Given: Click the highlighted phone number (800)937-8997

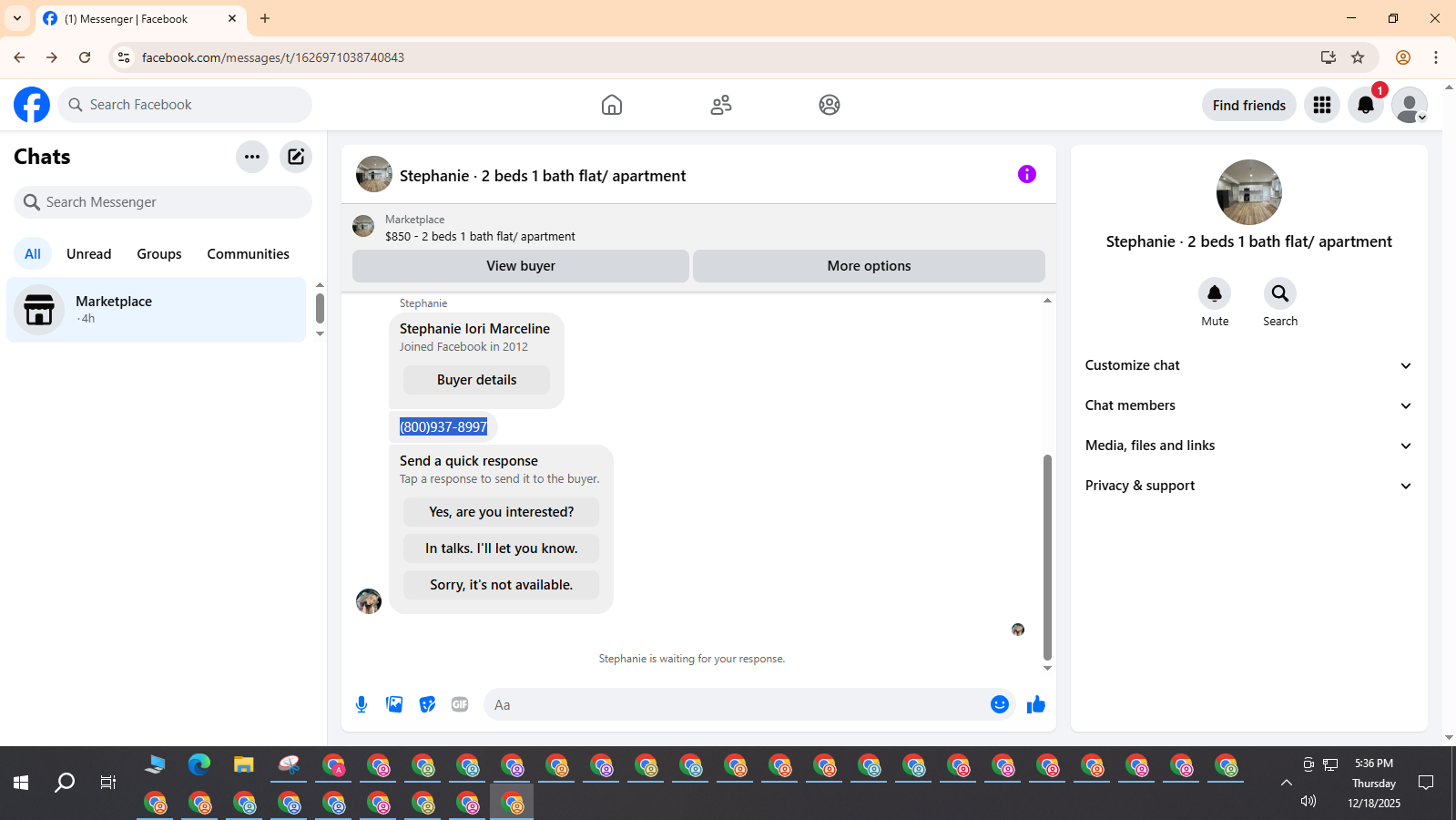Looking at the screenshot, I should [x=443, y=426].
